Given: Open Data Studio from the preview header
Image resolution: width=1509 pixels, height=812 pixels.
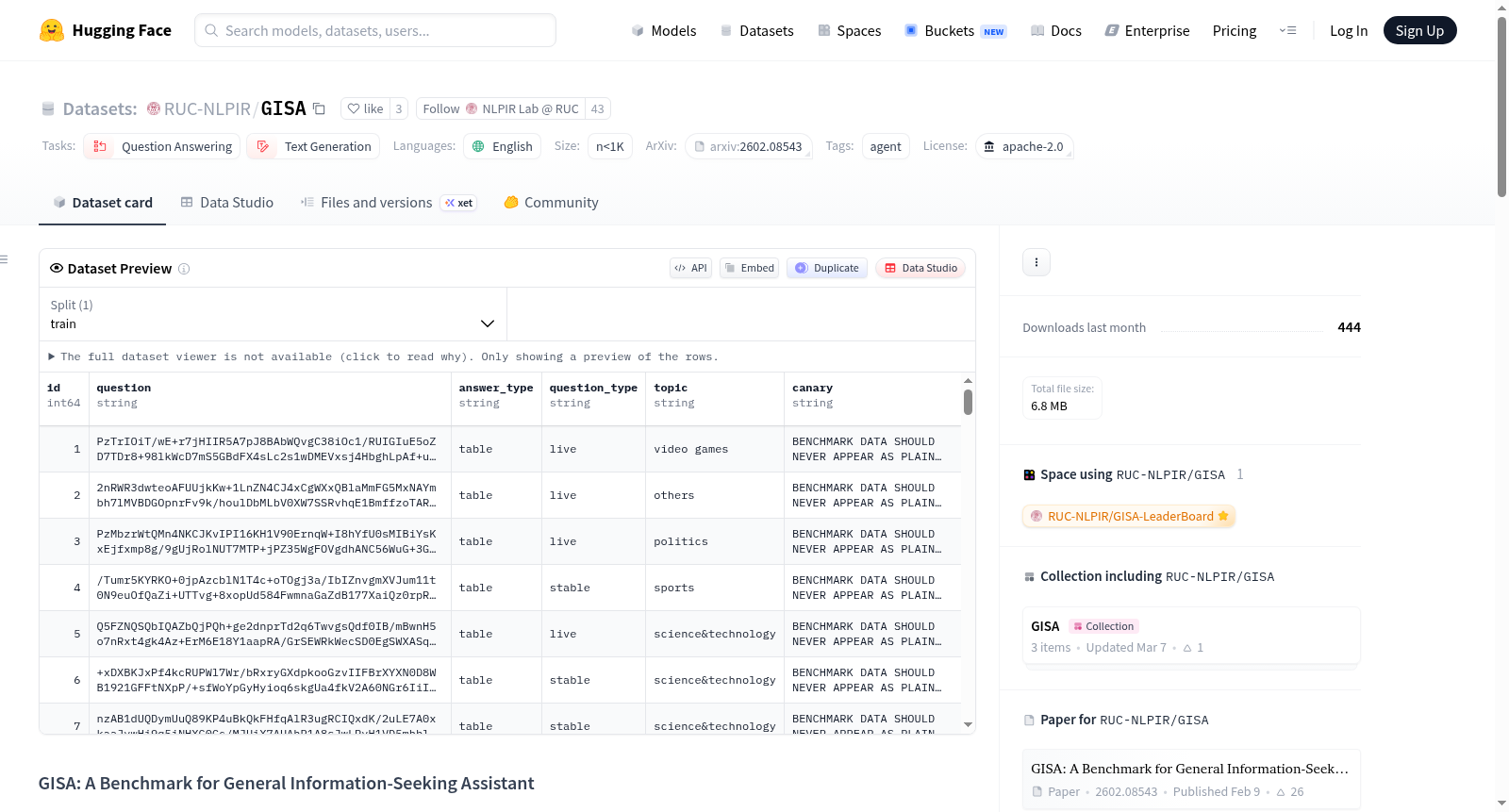Looking at the screenshot, I should 920,268.
